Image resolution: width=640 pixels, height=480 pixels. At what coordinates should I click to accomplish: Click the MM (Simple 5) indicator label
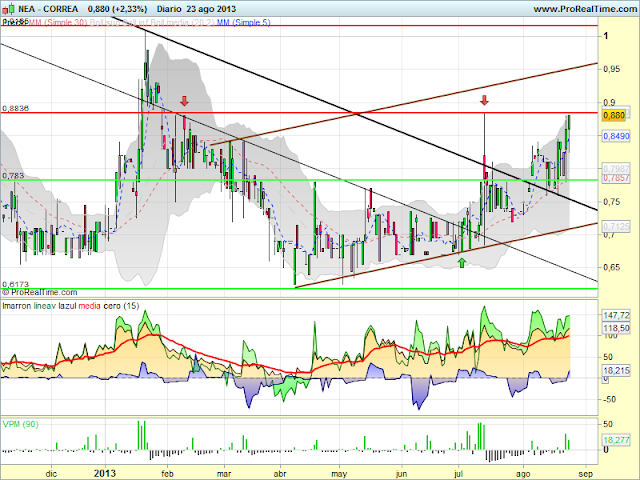[243, 22]
